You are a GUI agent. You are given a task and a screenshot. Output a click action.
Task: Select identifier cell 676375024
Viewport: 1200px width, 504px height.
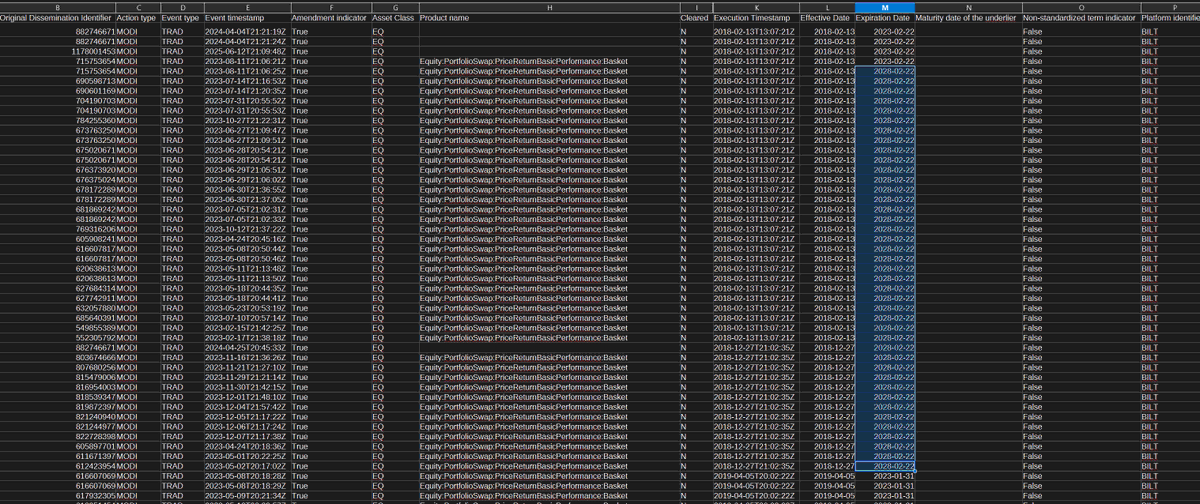(57, 179)
